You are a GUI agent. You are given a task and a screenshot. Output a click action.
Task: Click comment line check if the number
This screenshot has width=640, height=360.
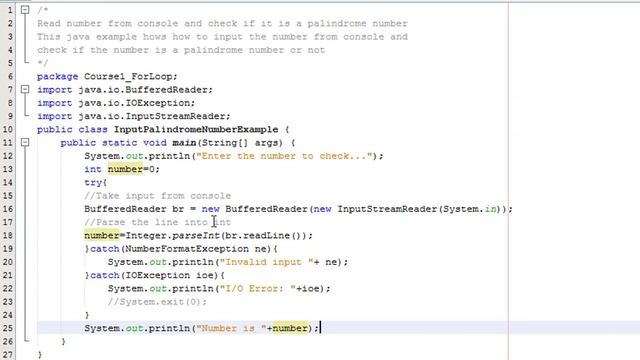181,50
